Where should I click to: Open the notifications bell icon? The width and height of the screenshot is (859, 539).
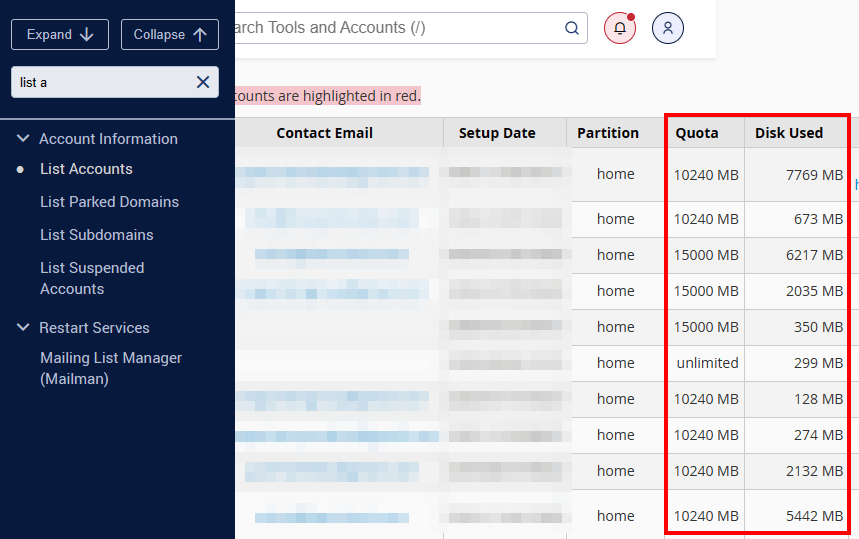tap(620, 28)
